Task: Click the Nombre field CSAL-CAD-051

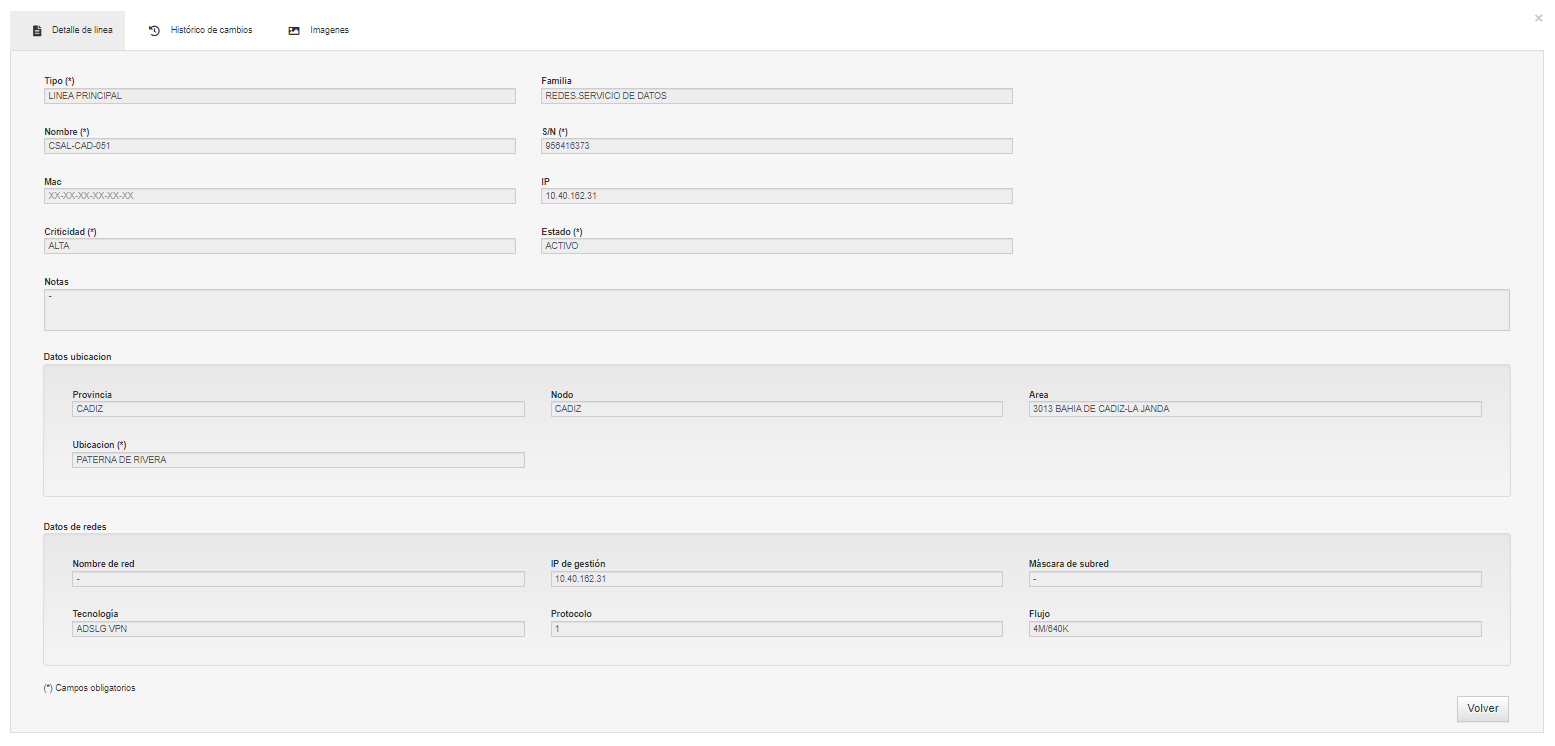Action: click(280, 146)
